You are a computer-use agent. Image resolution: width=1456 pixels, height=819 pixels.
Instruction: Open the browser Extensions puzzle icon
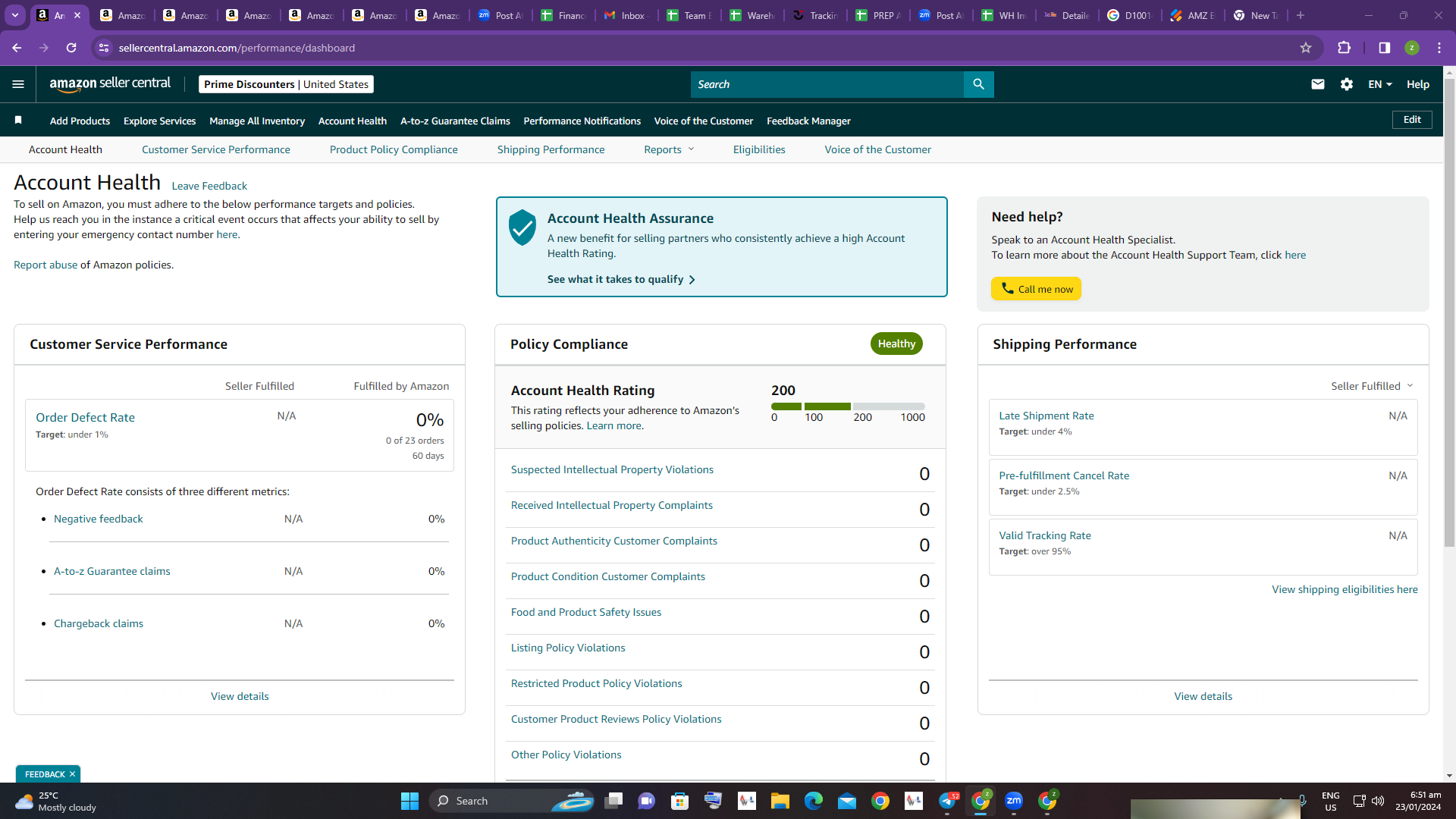coord(1344,48)
